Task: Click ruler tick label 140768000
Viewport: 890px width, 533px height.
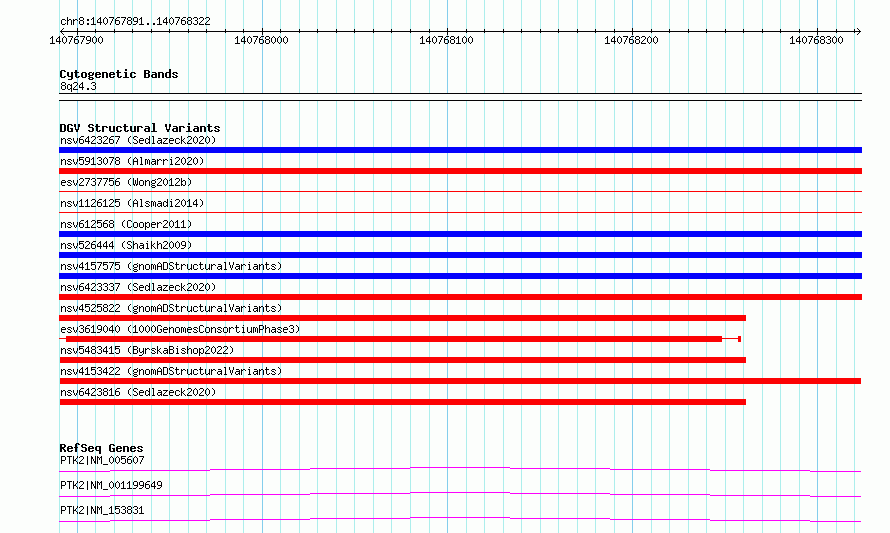Action: point(261,40)
